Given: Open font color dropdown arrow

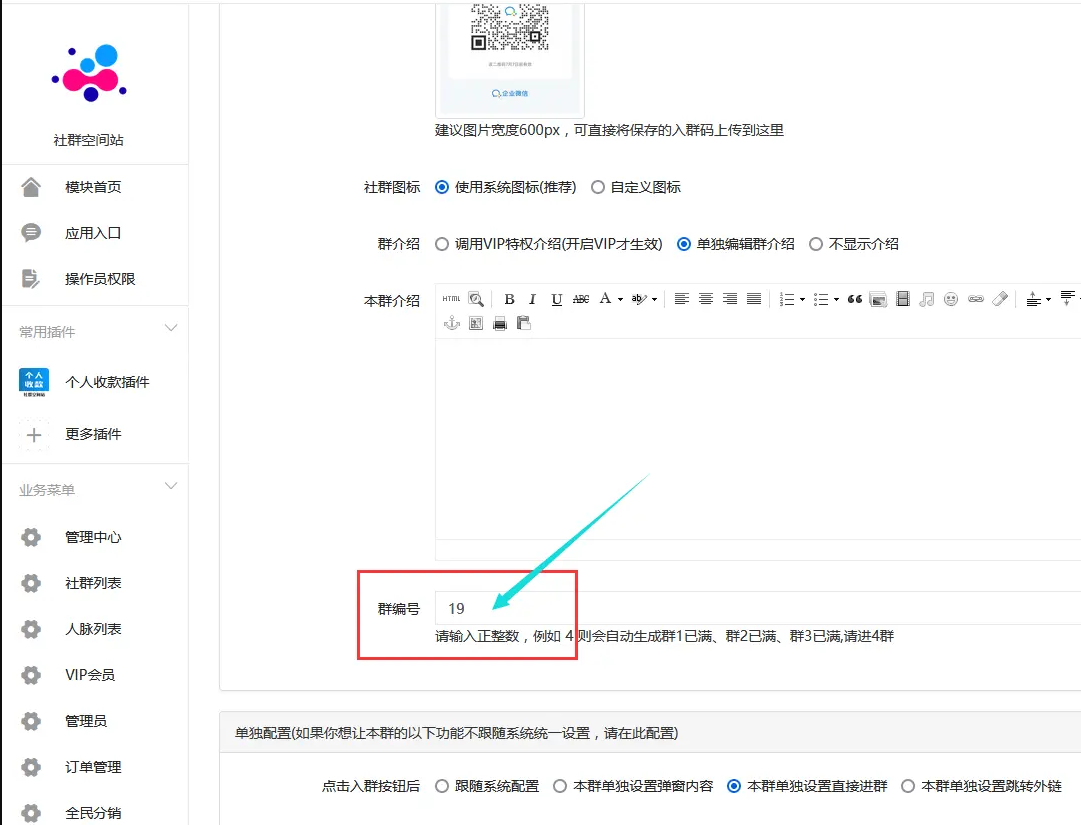Looking at the screenshot, I should (620, 299).
